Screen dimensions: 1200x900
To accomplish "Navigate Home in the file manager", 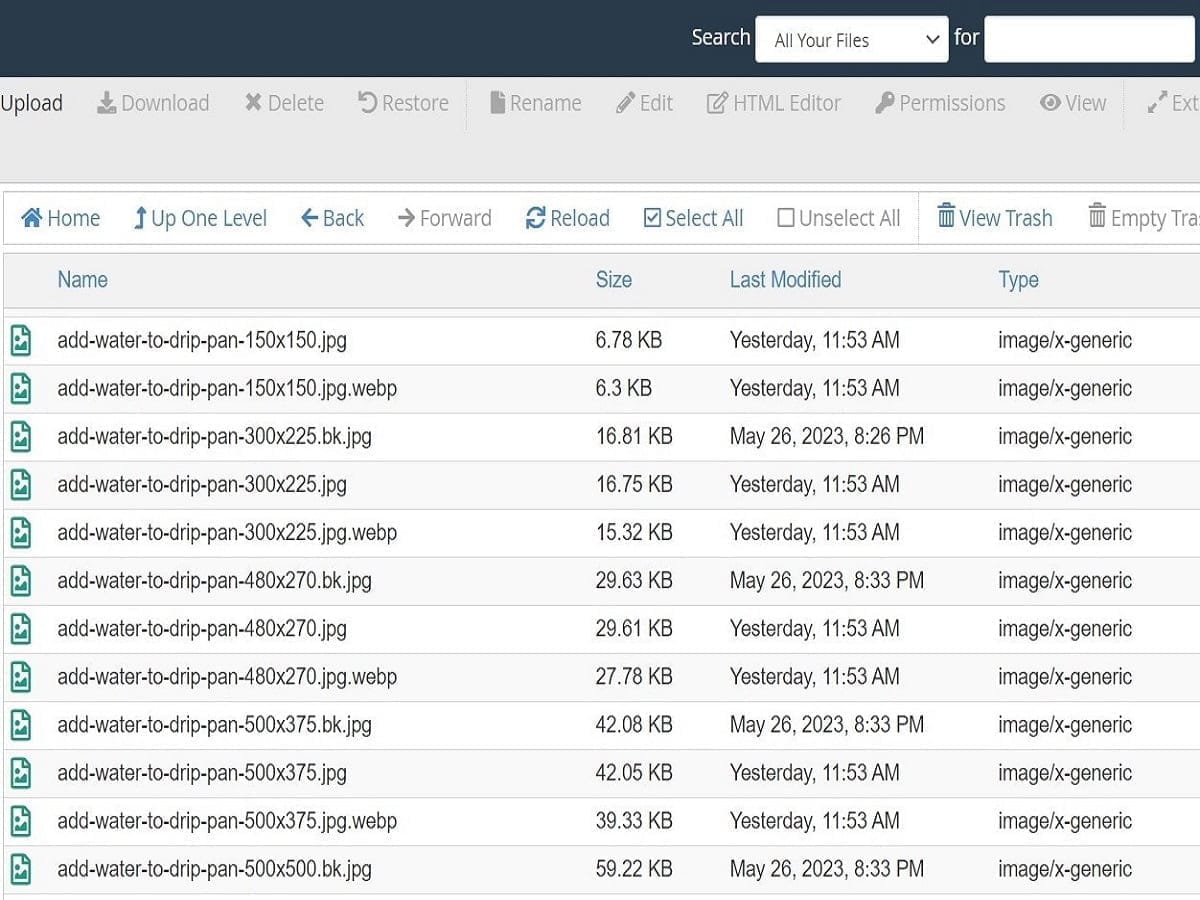I will (x=60, y=218).
